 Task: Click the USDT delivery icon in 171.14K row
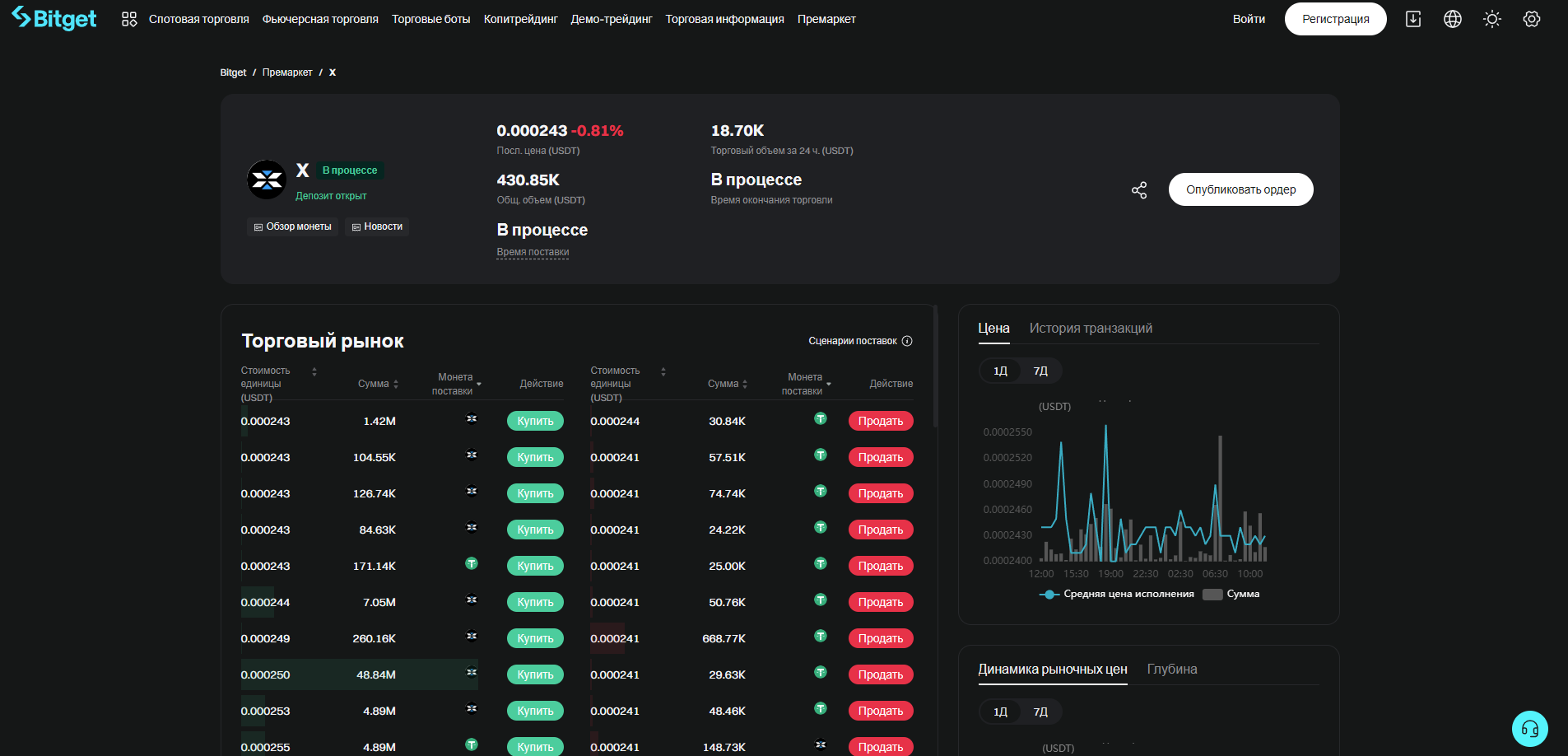[x=472, y=563]
